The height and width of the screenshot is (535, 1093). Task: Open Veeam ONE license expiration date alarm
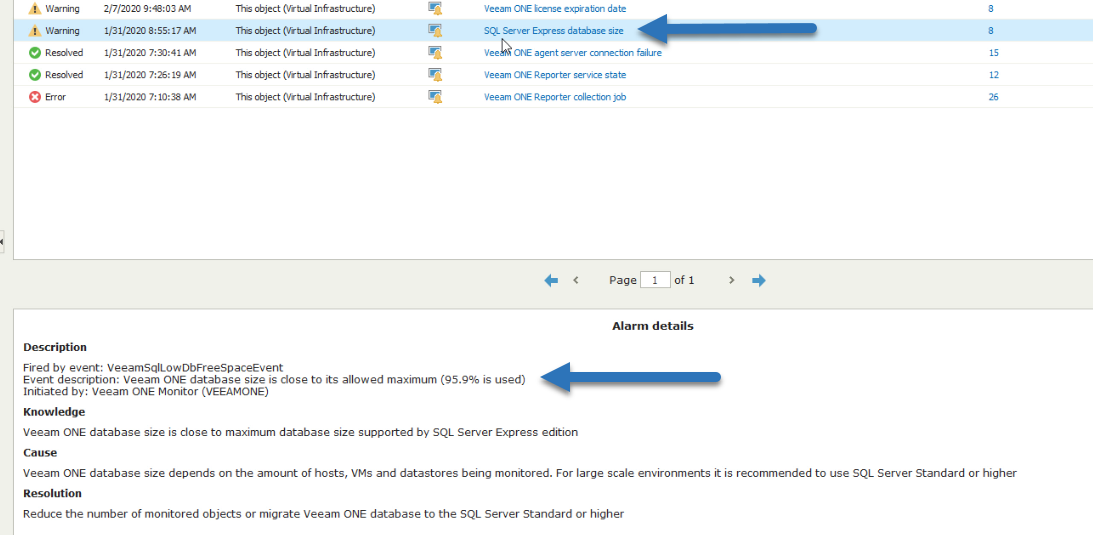(555, 9)
